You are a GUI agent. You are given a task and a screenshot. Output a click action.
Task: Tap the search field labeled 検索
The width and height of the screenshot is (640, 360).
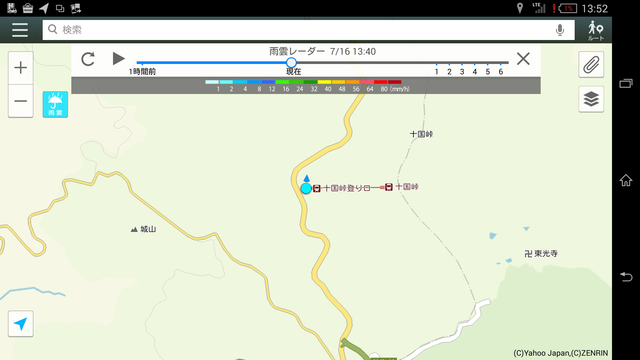[308, 30]
